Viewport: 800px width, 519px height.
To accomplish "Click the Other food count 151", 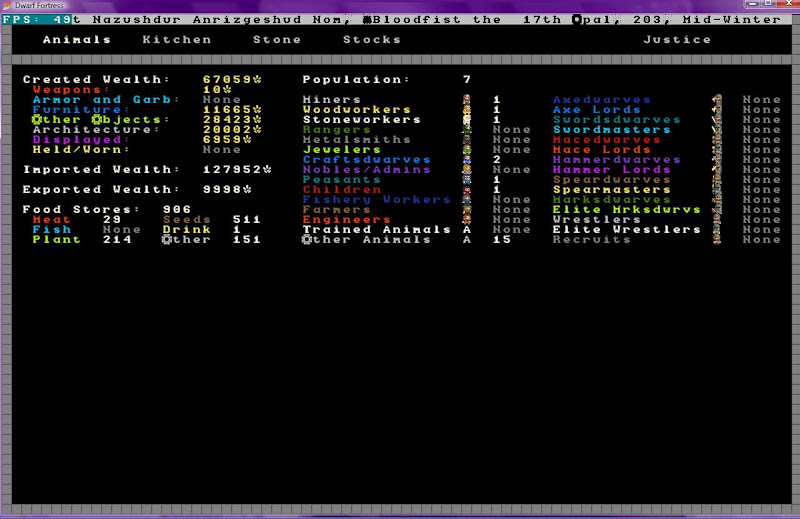I will pyautogui.click(x=247, y=239).
